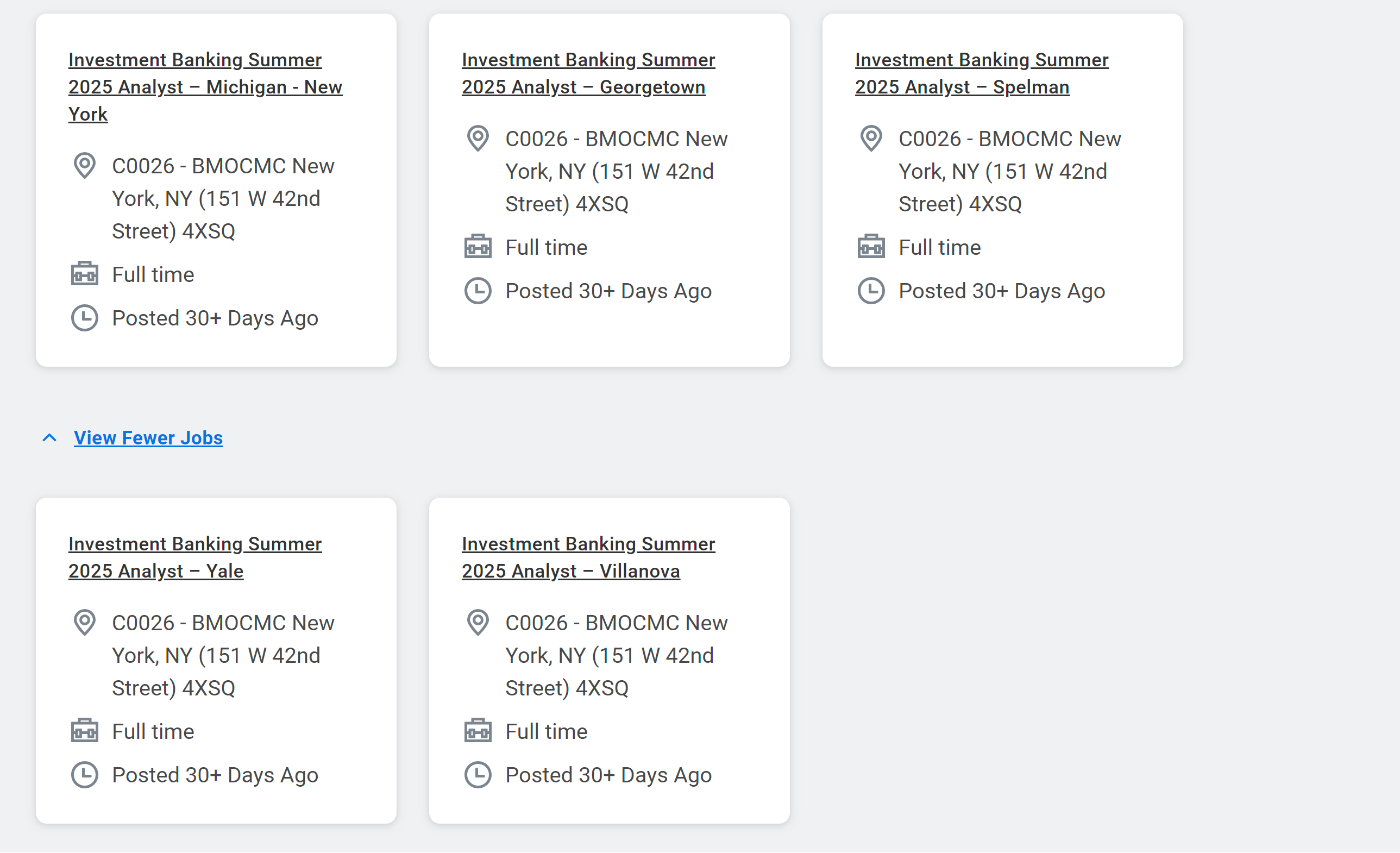
Task: Open the Villanova analyst job posting
Action: click(587, 557)
